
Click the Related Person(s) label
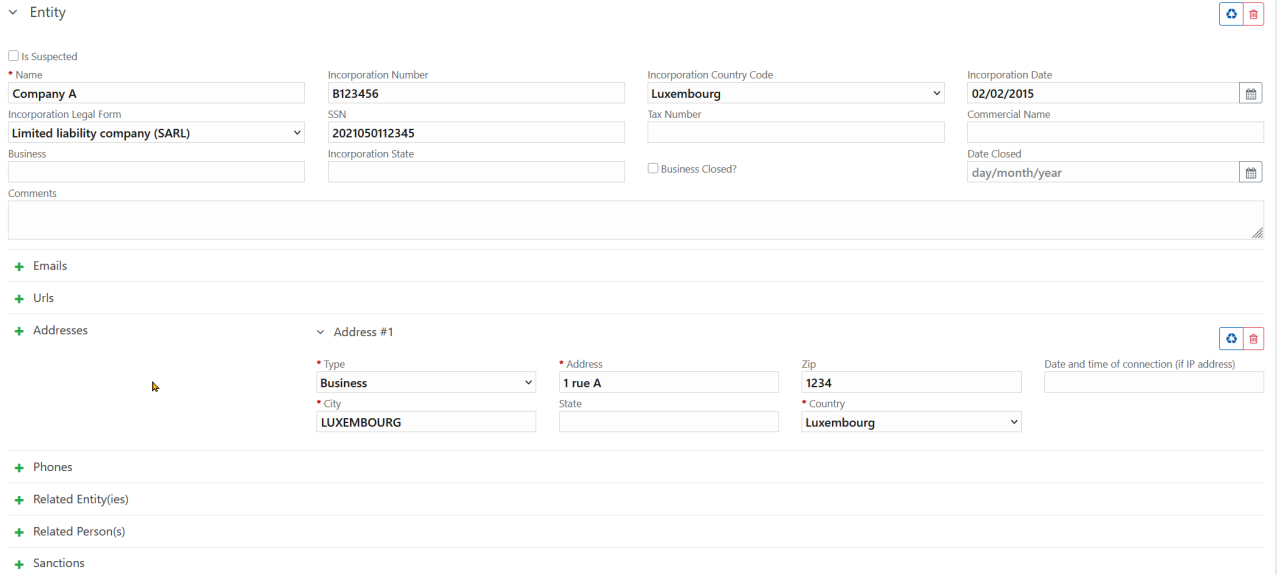(x=79, y=532)
